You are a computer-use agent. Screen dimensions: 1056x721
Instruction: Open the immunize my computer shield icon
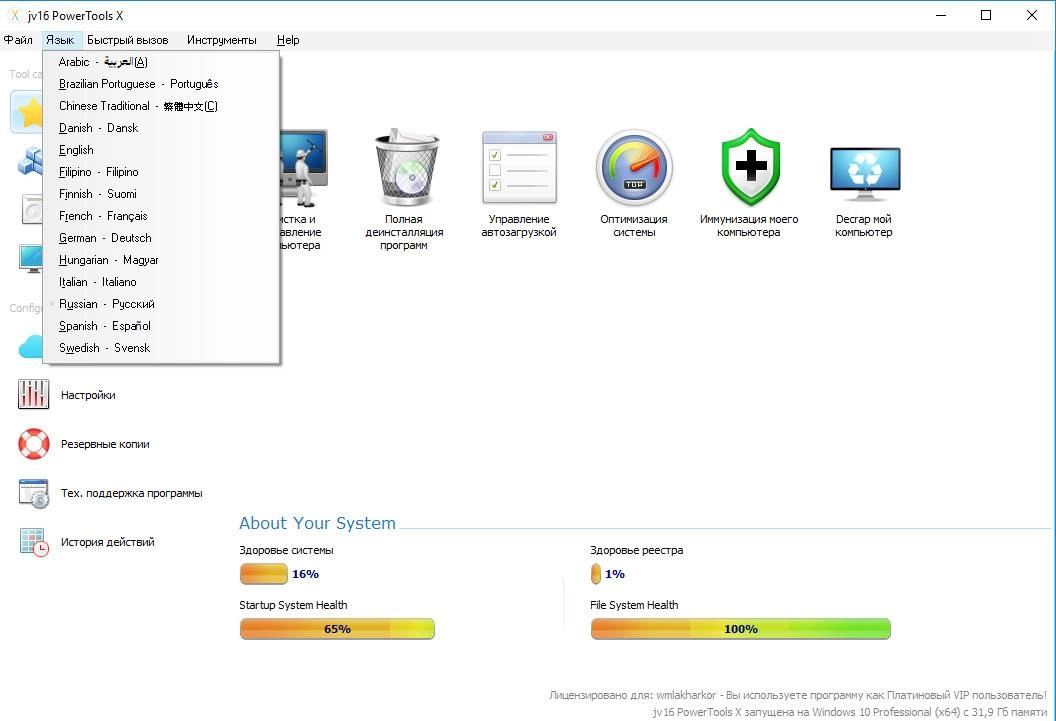coord(750,167)
